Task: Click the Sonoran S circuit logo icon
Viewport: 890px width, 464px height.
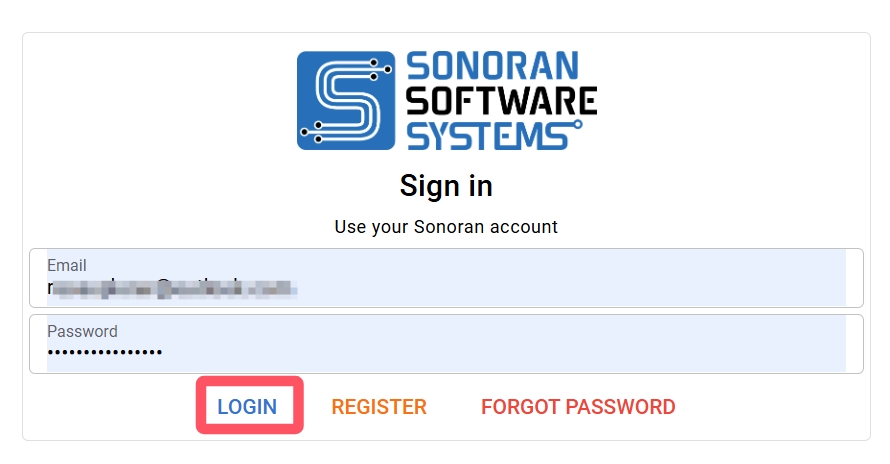Action: (x=346, y=100)
